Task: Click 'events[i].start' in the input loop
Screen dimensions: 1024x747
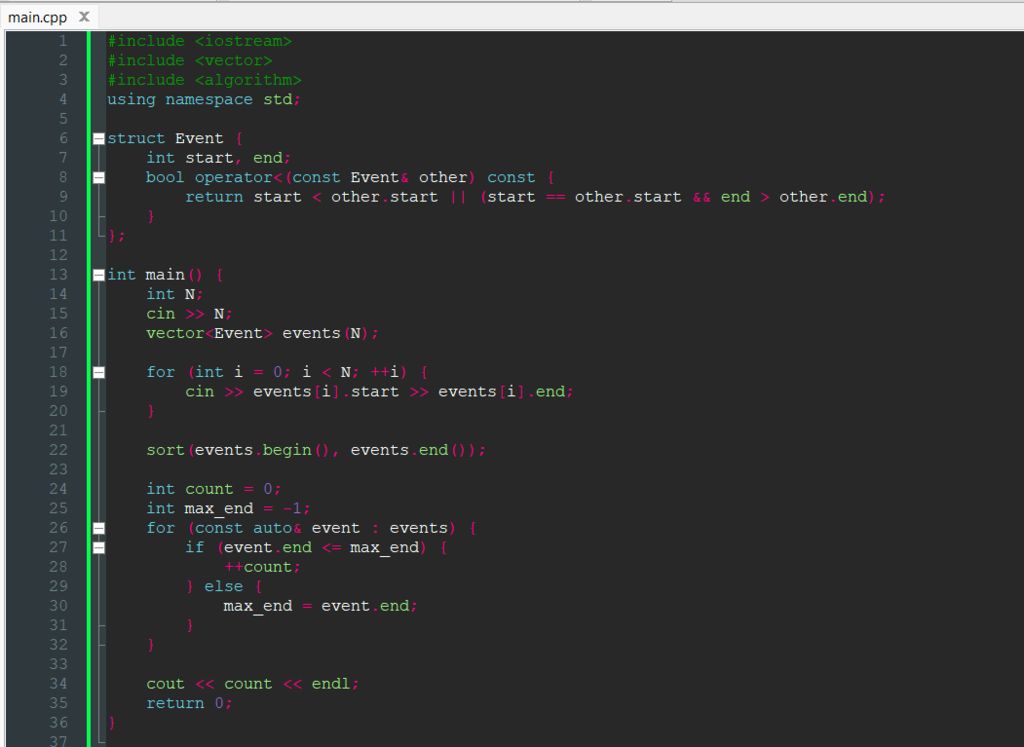Action: click(326, 392)
